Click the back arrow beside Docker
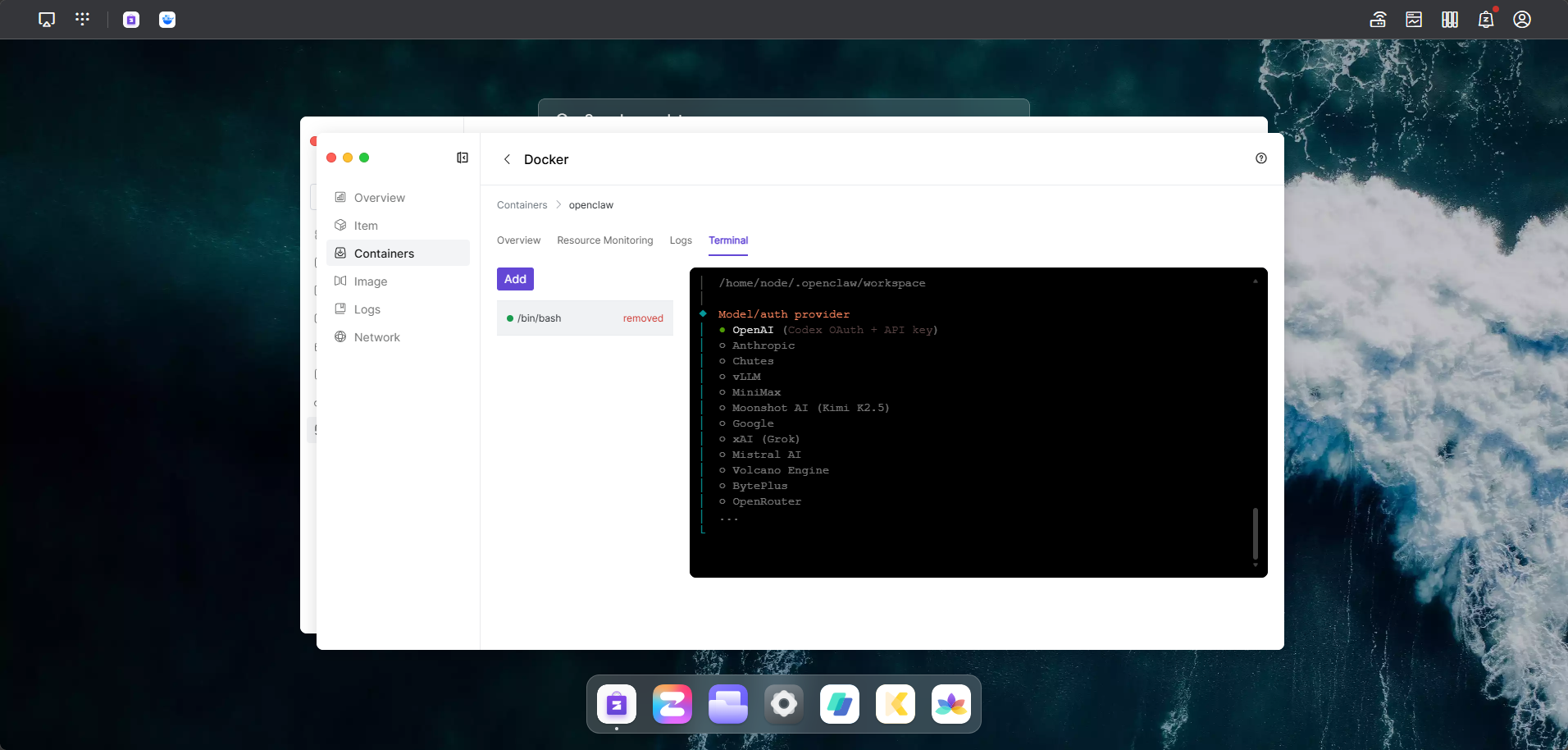1568x750 pixels. pos(507,159)
